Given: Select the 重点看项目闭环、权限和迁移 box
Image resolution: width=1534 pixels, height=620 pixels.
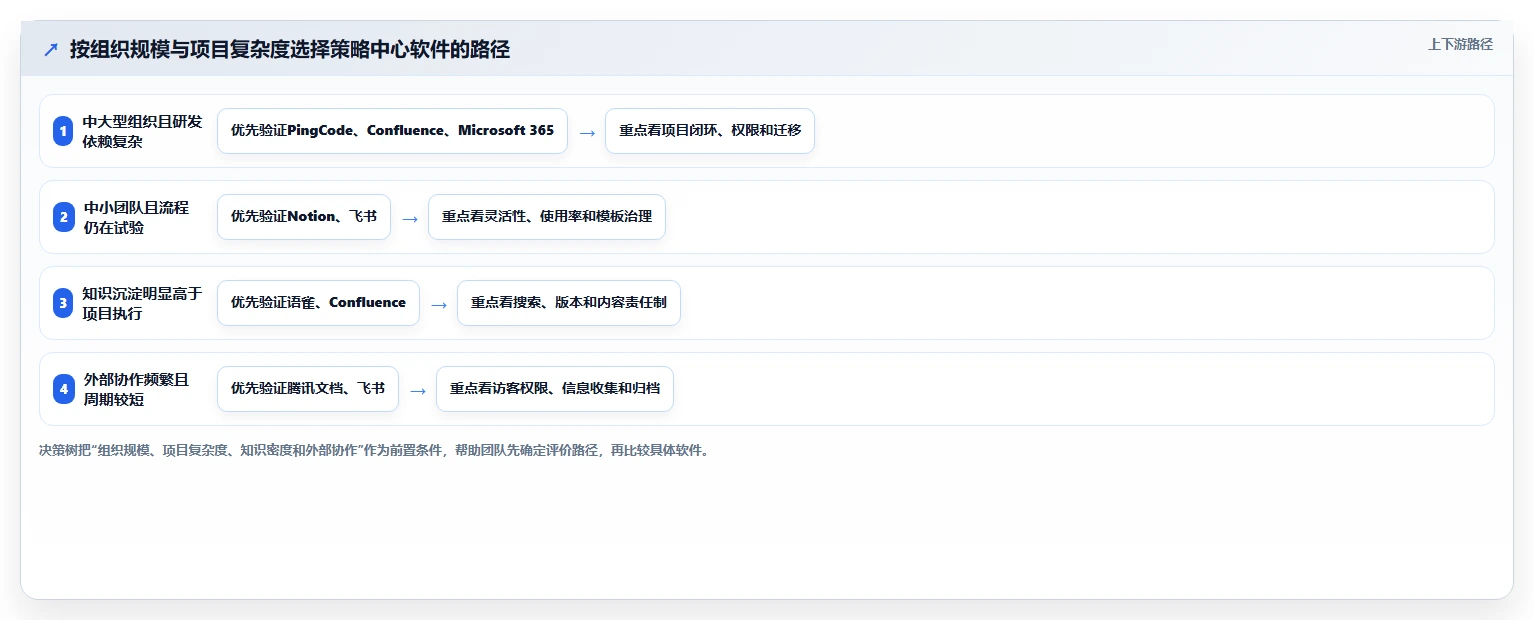Looking at the screenshot, I should [x=710, y=131].
